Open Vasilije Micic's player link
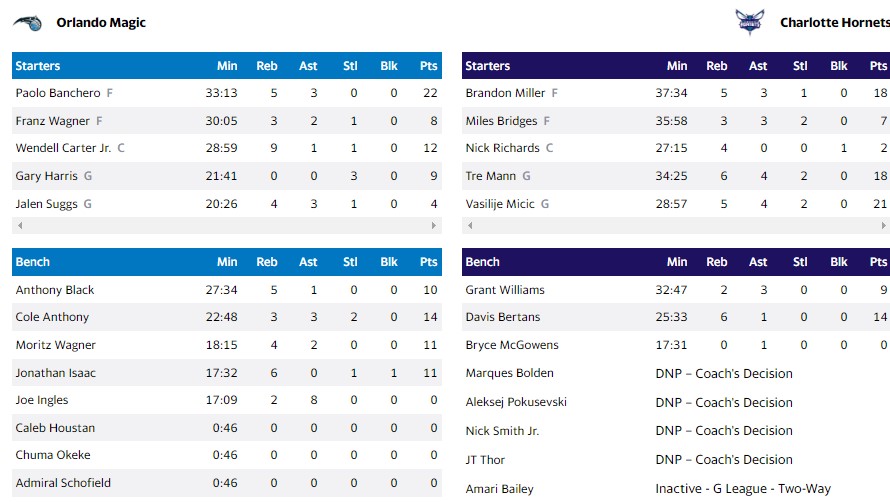The height and width of the screenshot is (502, 890). point(501,203)
